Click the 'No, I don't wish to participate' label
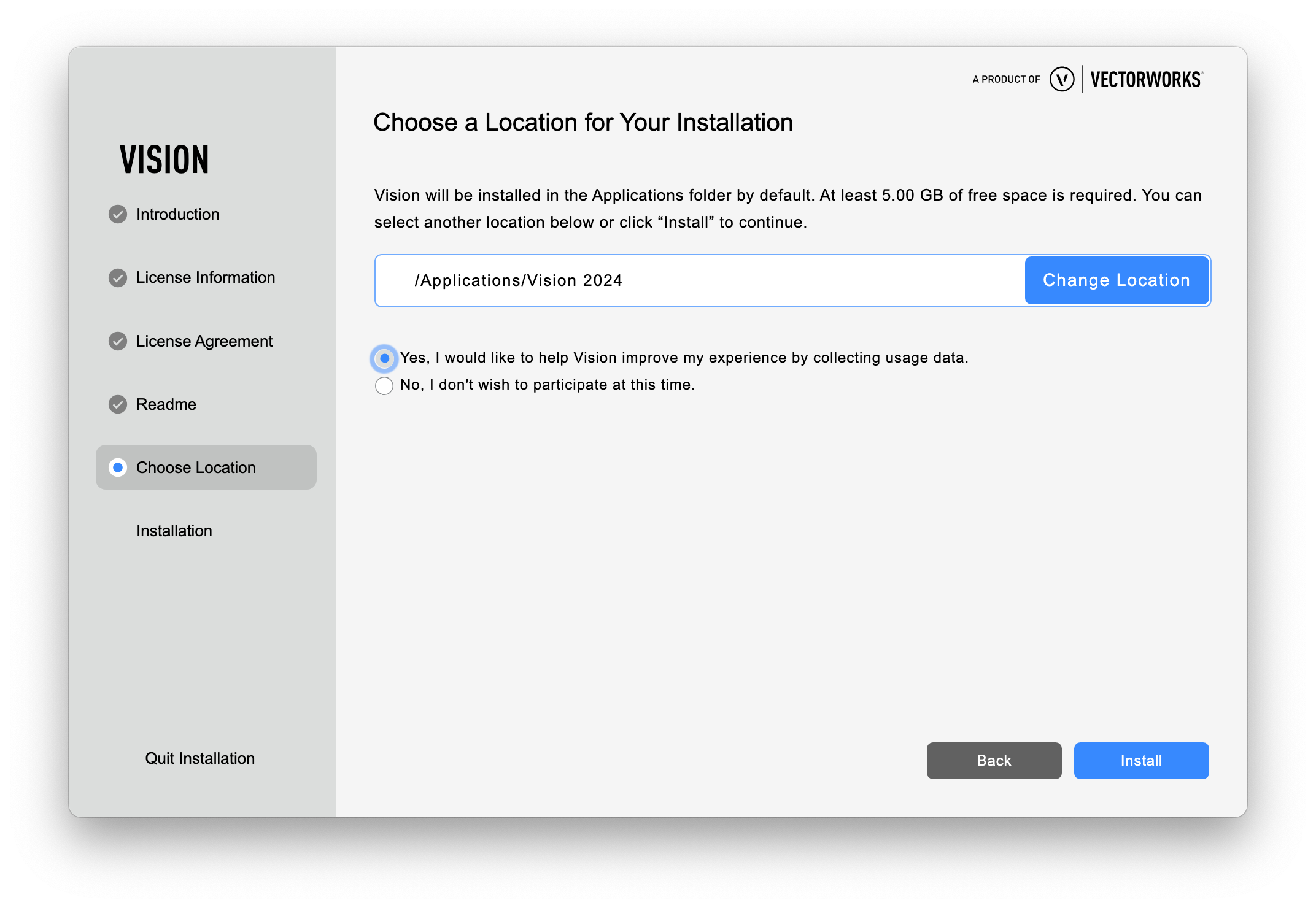The height and width of the screenshot is (908, 1316). (x=548, y=385)
